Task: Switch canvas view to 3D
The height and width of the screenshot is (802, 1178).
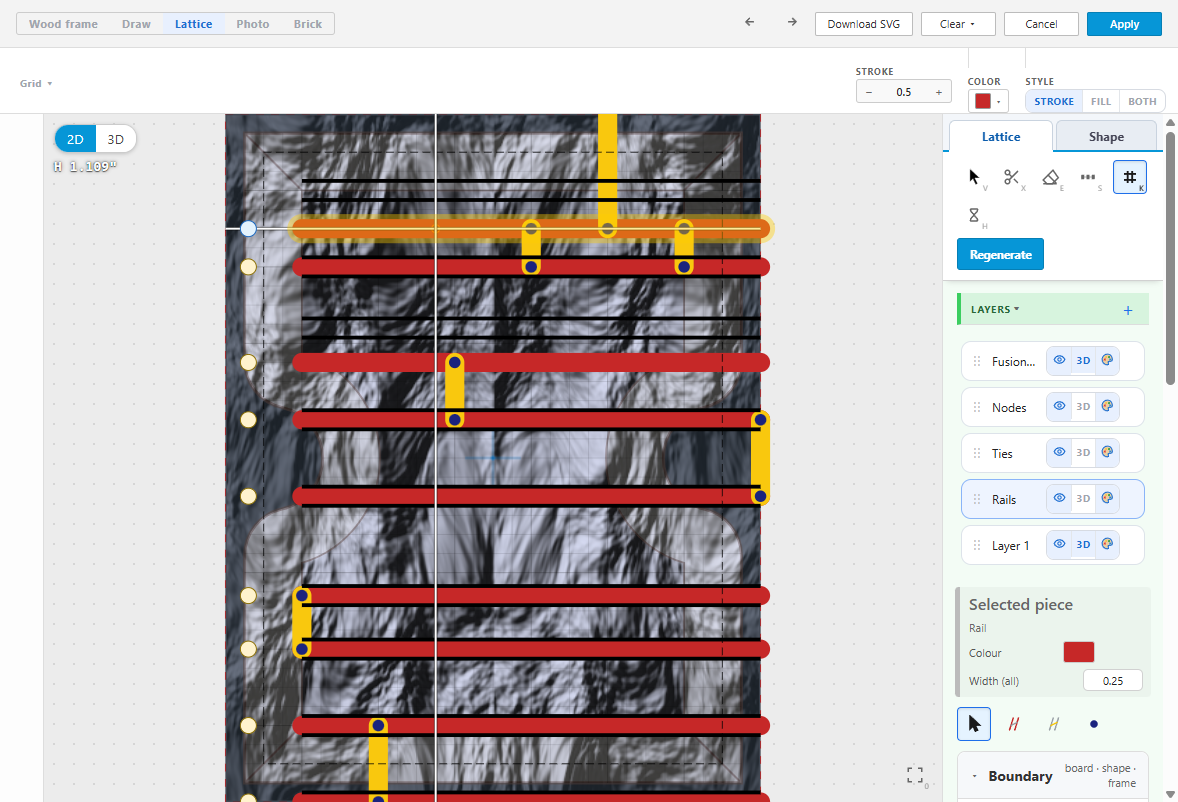Action: 116,139
